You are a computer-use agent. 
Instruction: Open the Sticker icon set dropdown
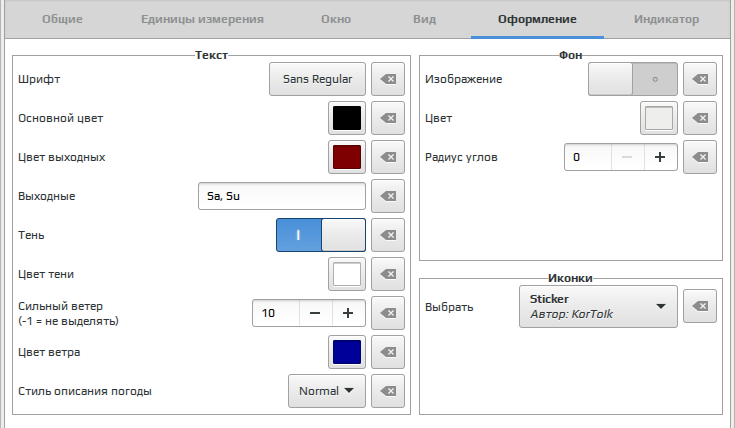pyautogui.click(x=598, y=306)
